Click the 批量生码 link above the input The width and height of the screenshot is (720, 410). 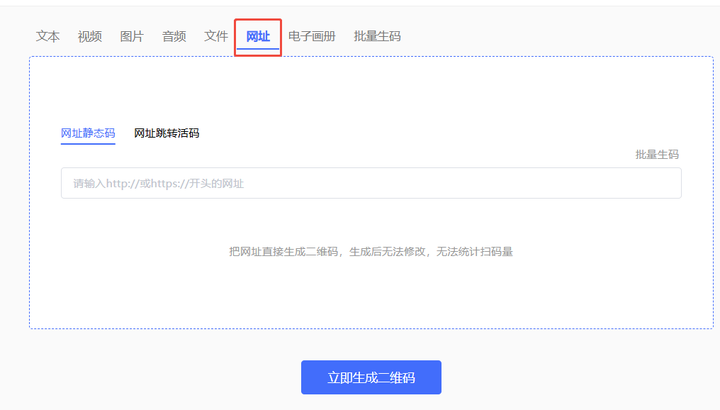[657, 155]
